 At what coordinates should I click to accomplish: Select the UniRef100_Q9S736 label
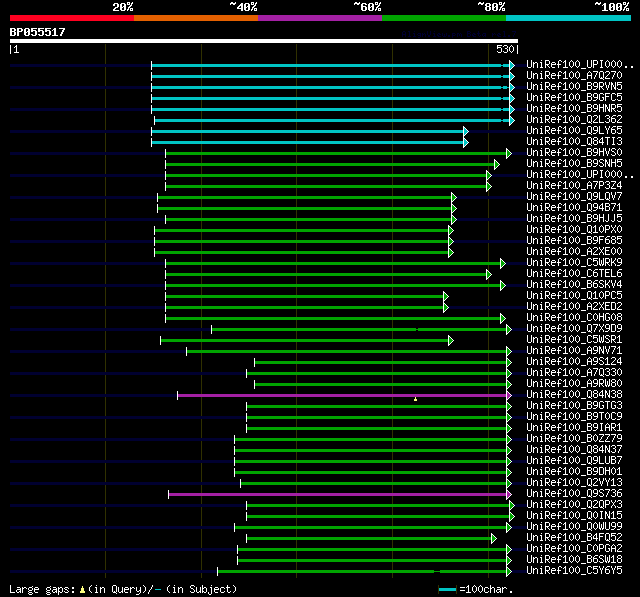(x=574, y=494)
